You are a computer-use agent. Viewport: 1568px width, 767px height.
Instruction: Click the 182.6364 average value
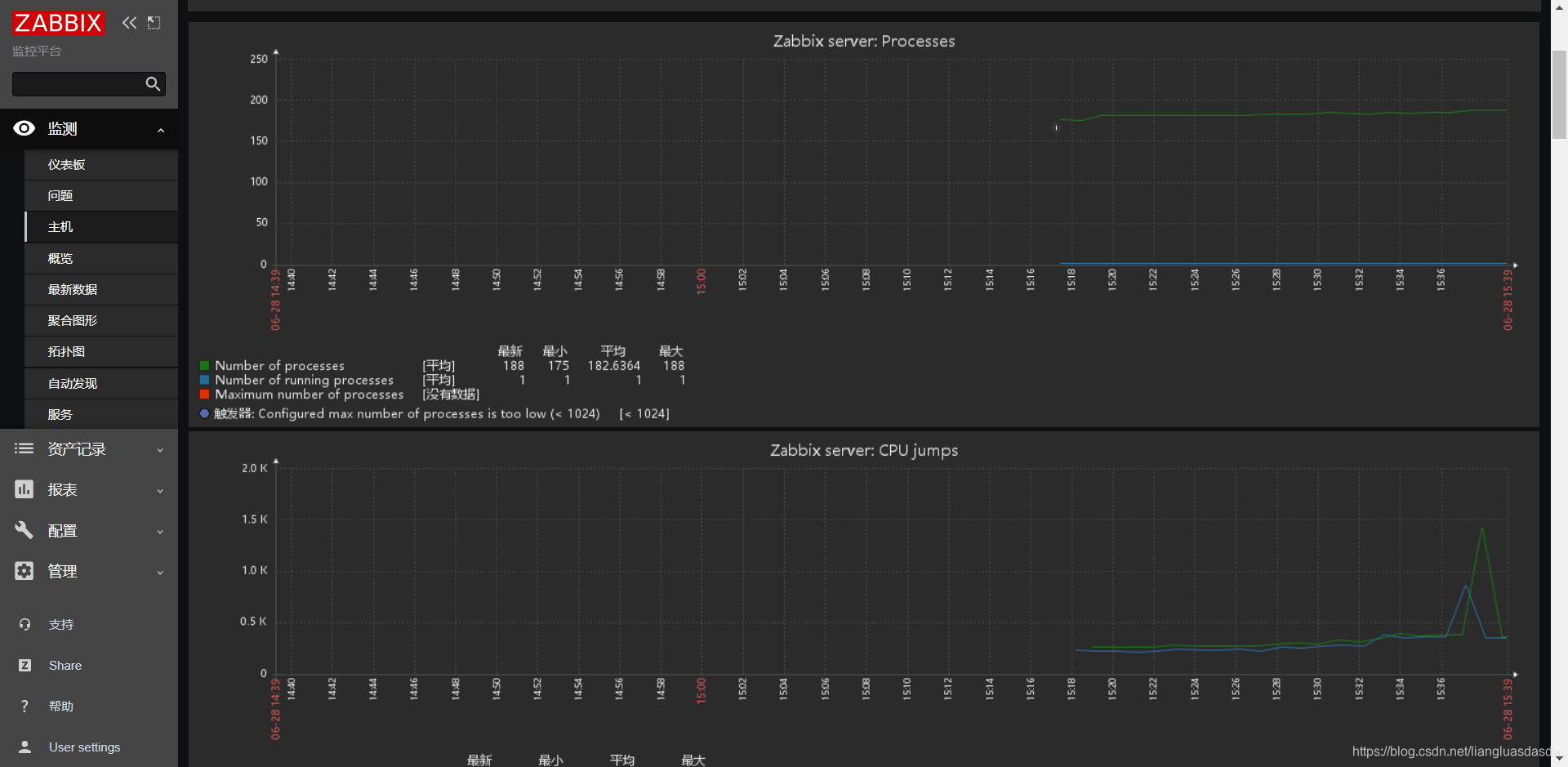(x=614, y=366)
